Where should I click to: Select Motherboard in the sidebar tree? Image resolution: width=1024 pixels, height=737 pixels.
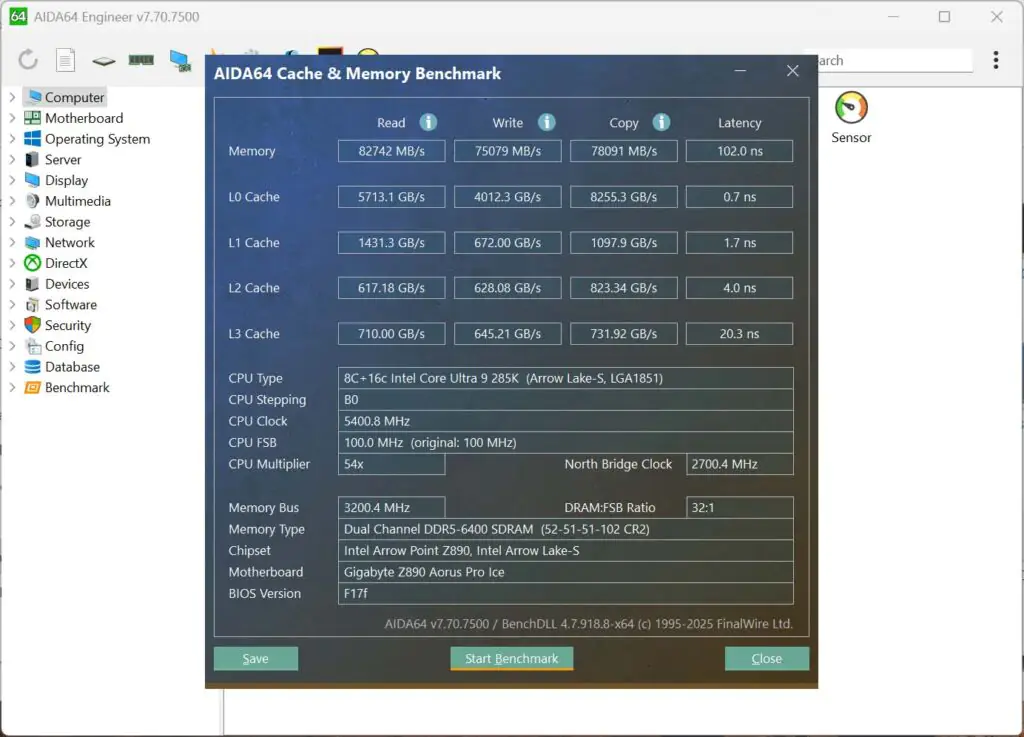coord(80,117)
